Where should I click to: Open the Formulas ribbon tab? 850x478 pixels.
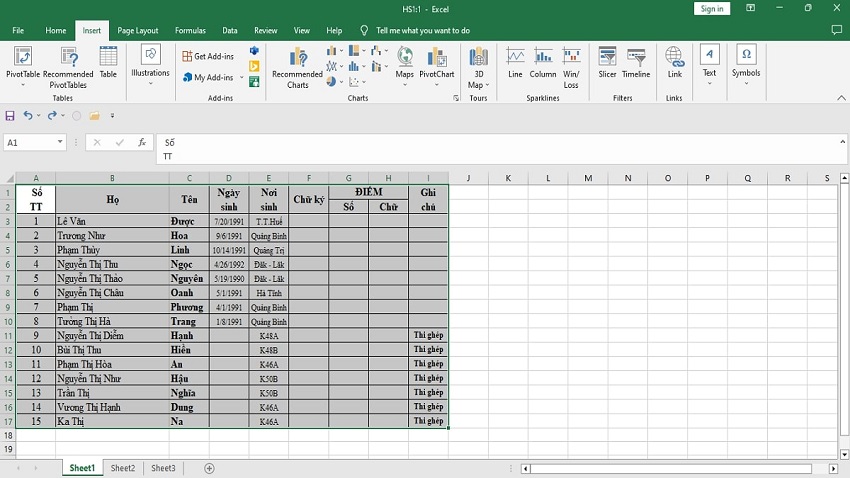coord(190,31)
